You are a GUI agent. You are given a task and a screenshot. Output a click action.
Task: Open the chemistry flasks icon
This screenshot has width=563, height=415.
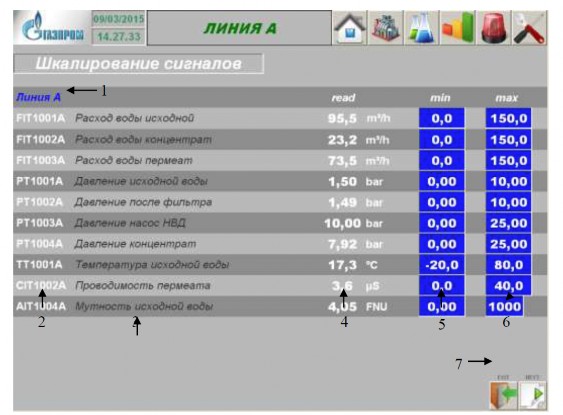[422, 28]
